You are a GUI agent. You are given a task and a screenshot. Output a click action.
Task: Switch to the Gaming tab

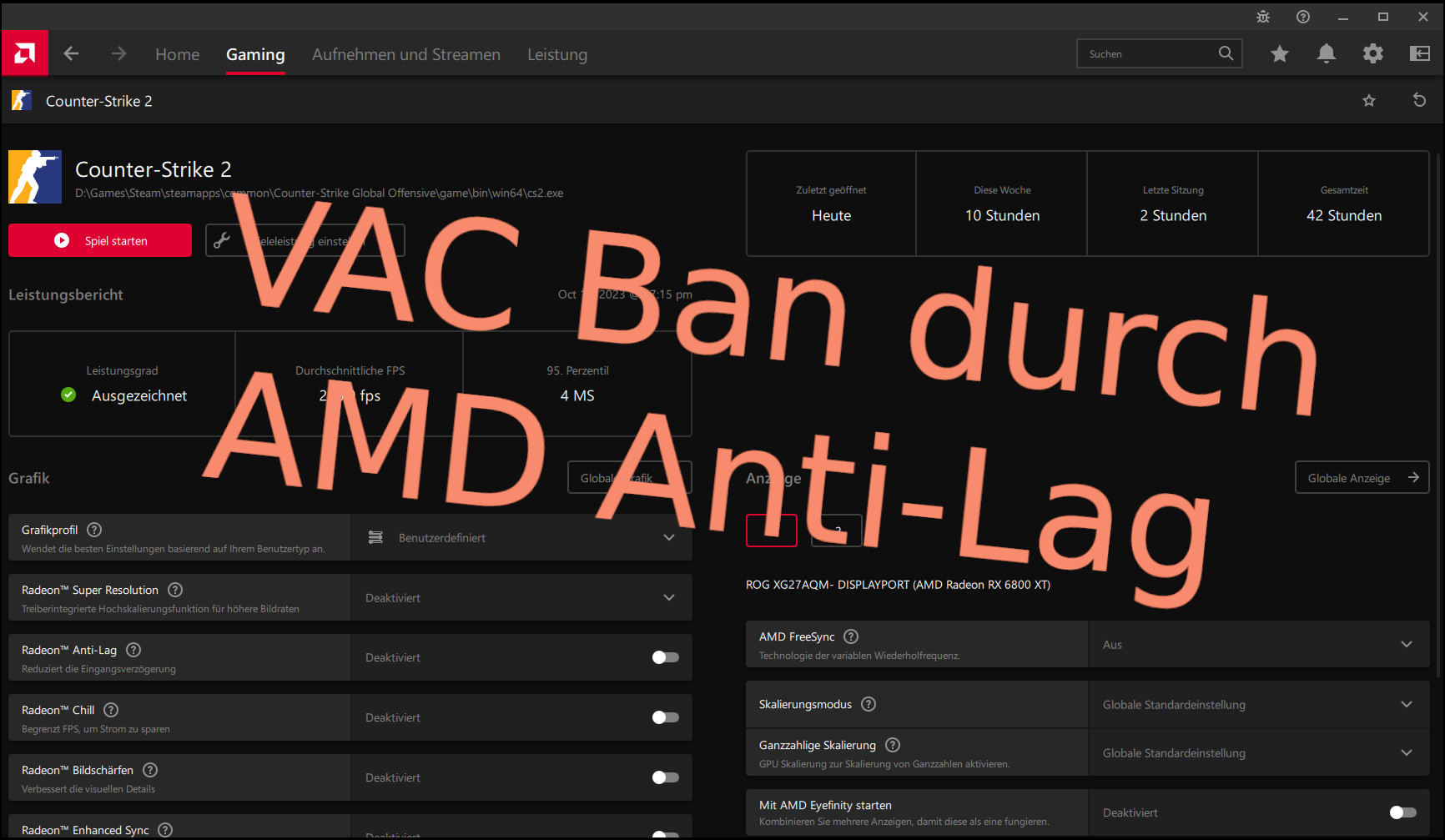(255, 54)
